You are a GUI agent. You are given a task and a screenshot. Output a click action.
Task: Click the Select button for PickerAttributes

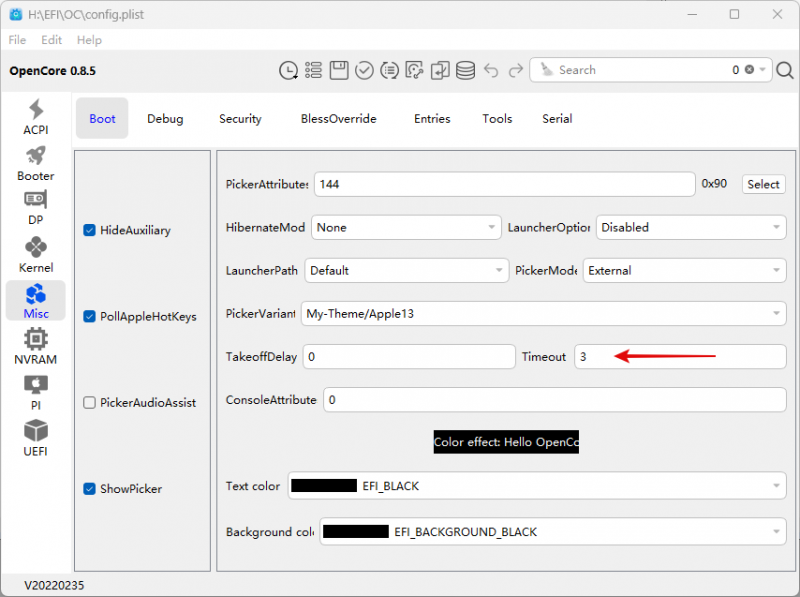tap(763, 184)
